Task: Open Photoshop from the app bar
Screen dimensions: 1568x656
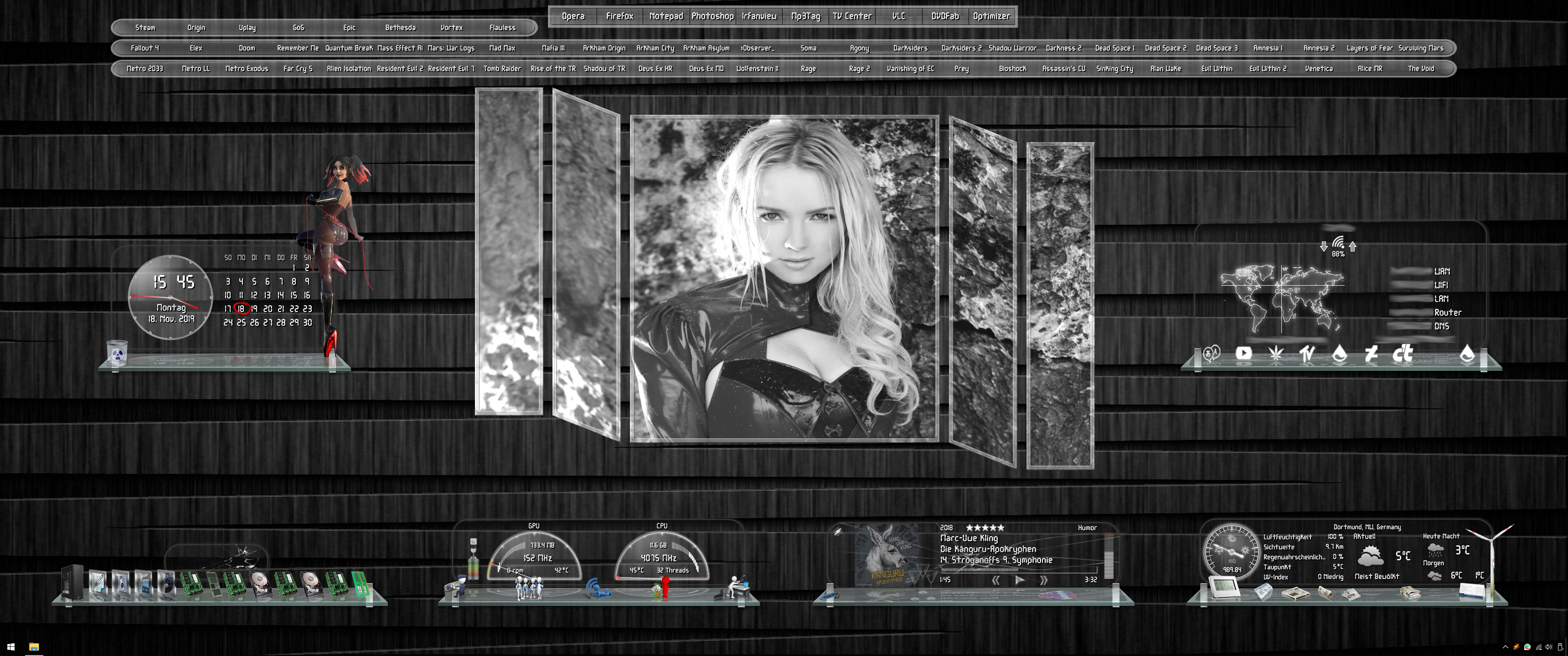Action: pyautogui.click(x=712, y=16)
